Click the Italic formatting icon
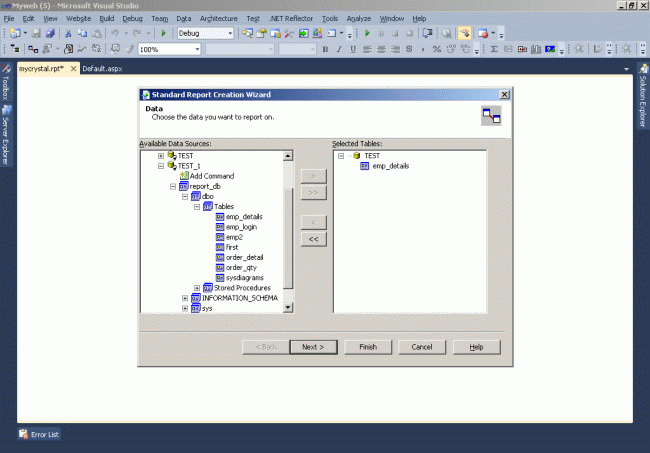The image size is (650, 453). point(339,49)
